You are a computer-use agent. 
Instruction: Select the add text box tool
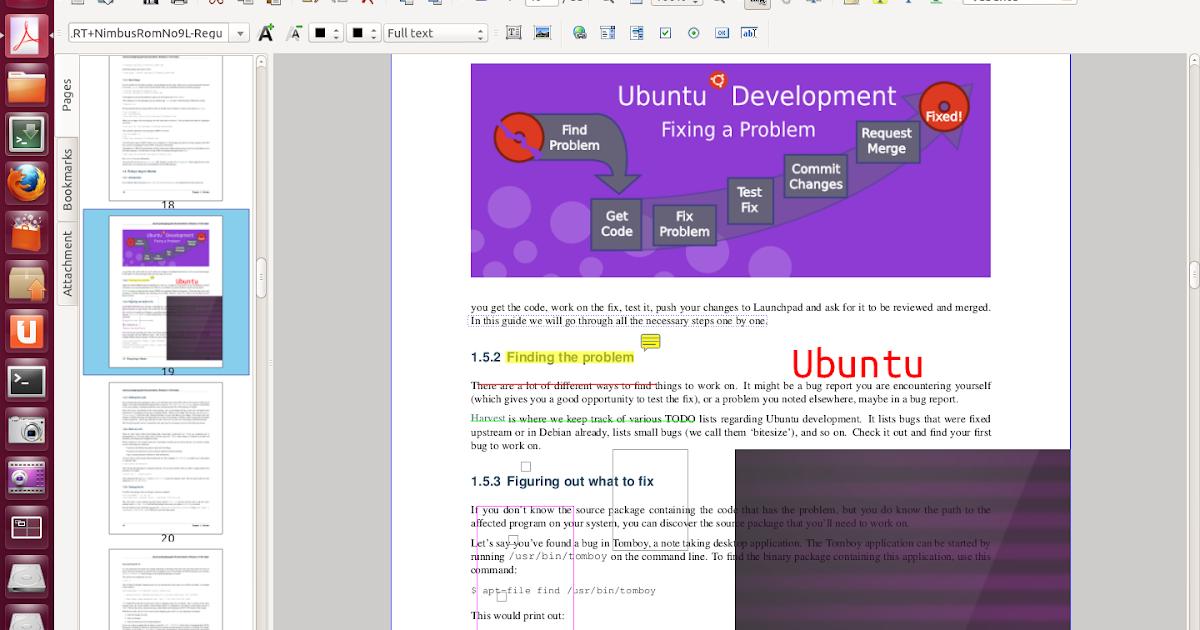pos(514,33)
